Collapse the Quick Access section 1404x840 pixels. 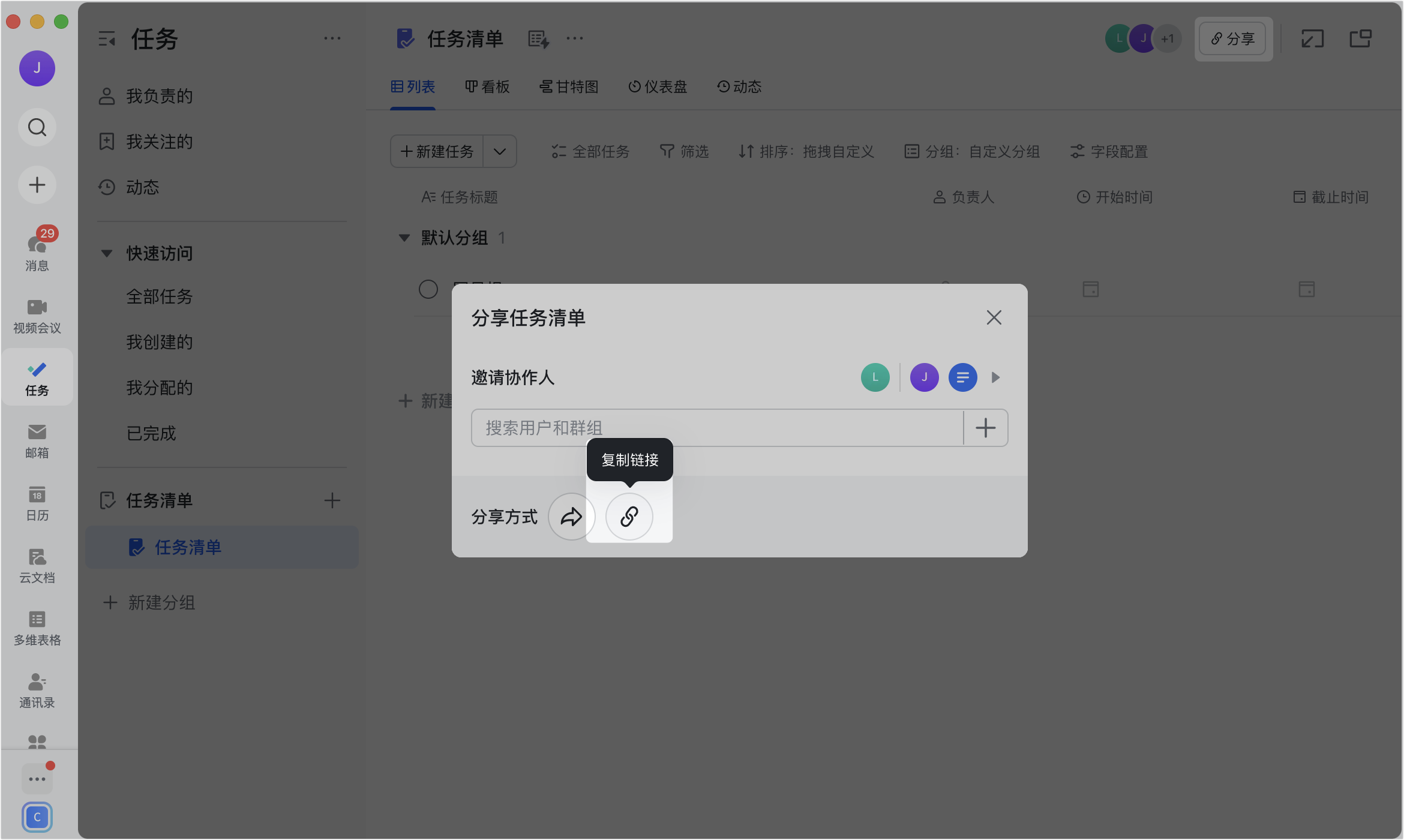click(107, 253)
